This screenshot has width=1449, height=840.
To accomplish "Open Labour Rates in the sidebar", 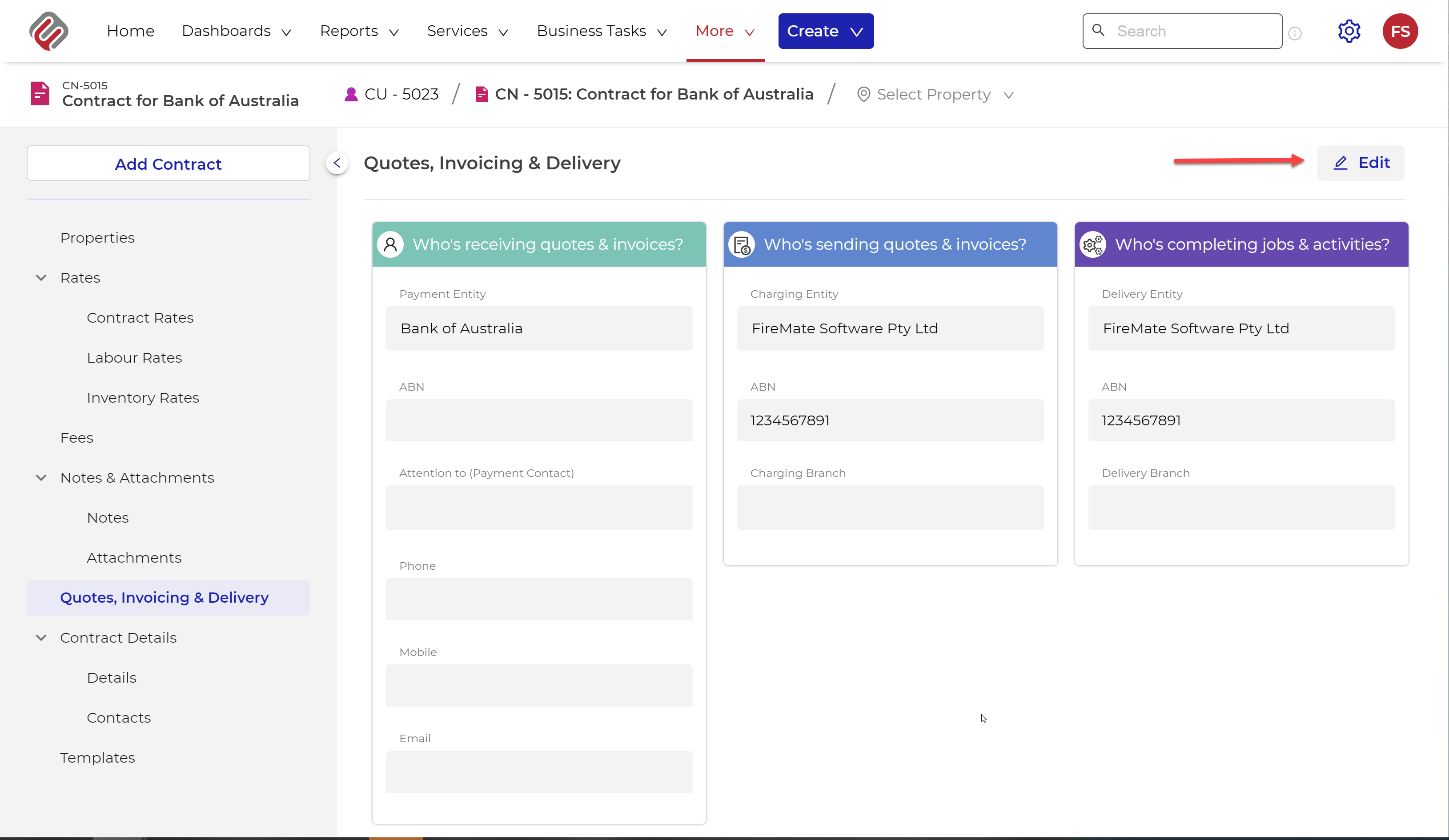I will (134, 358).
